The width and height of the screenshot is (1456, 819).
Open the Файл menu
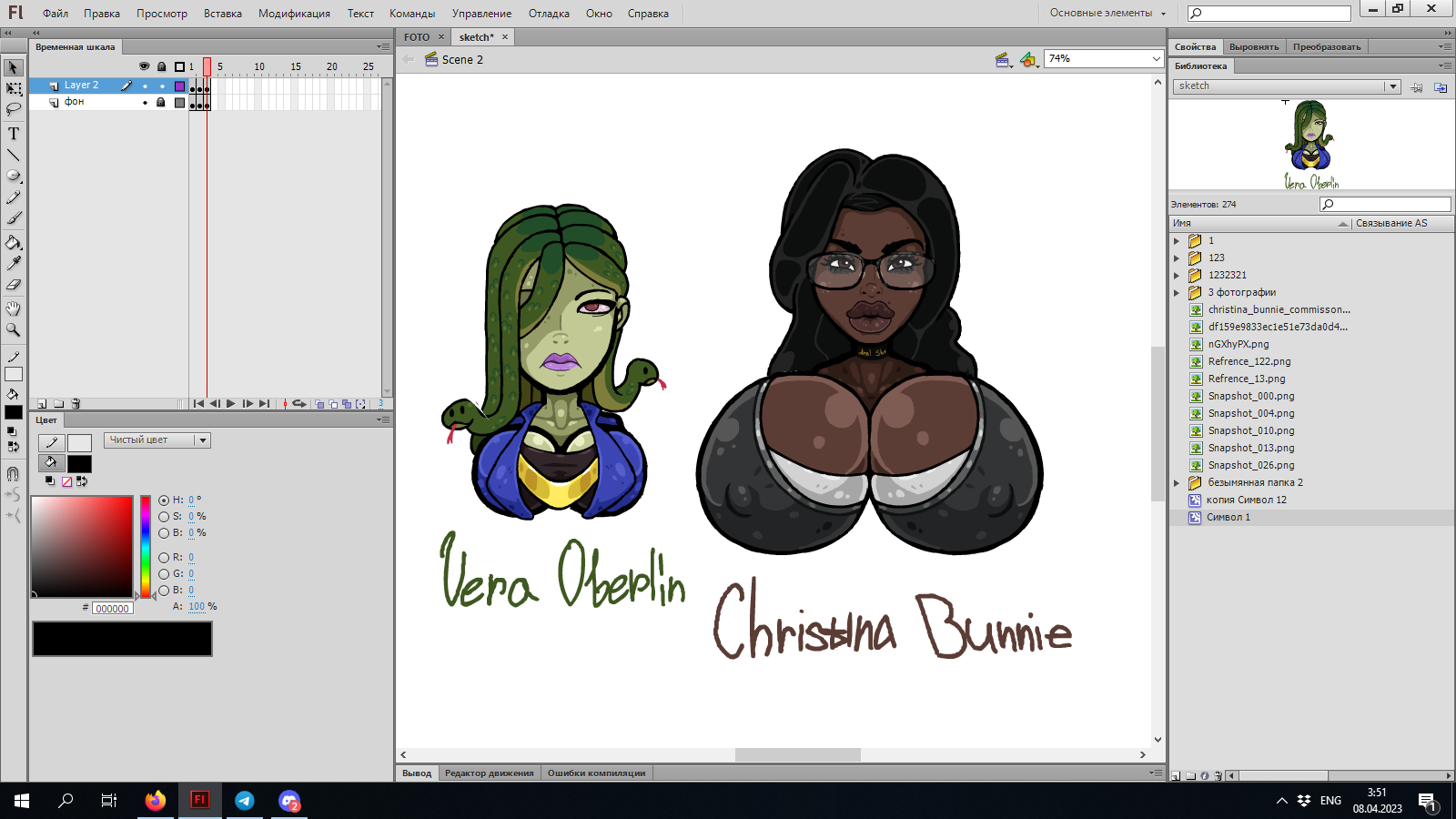56,14
